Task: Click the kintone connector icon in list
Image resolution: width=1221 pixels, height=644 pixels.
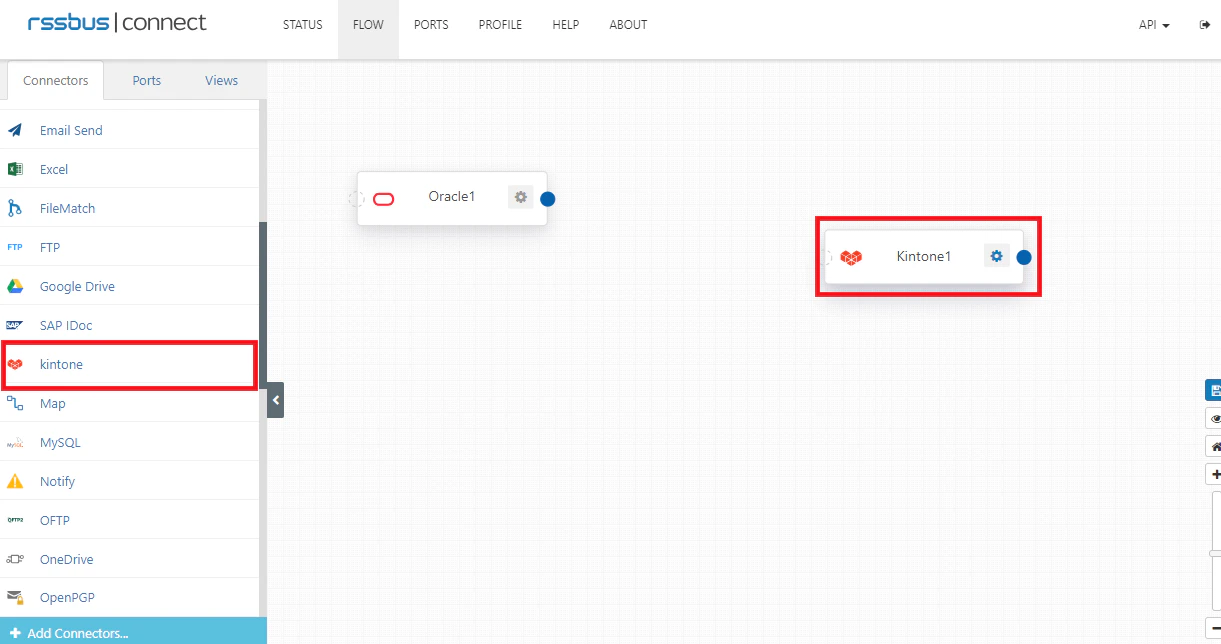Action: pyautogui.click(x=15, y=364)
